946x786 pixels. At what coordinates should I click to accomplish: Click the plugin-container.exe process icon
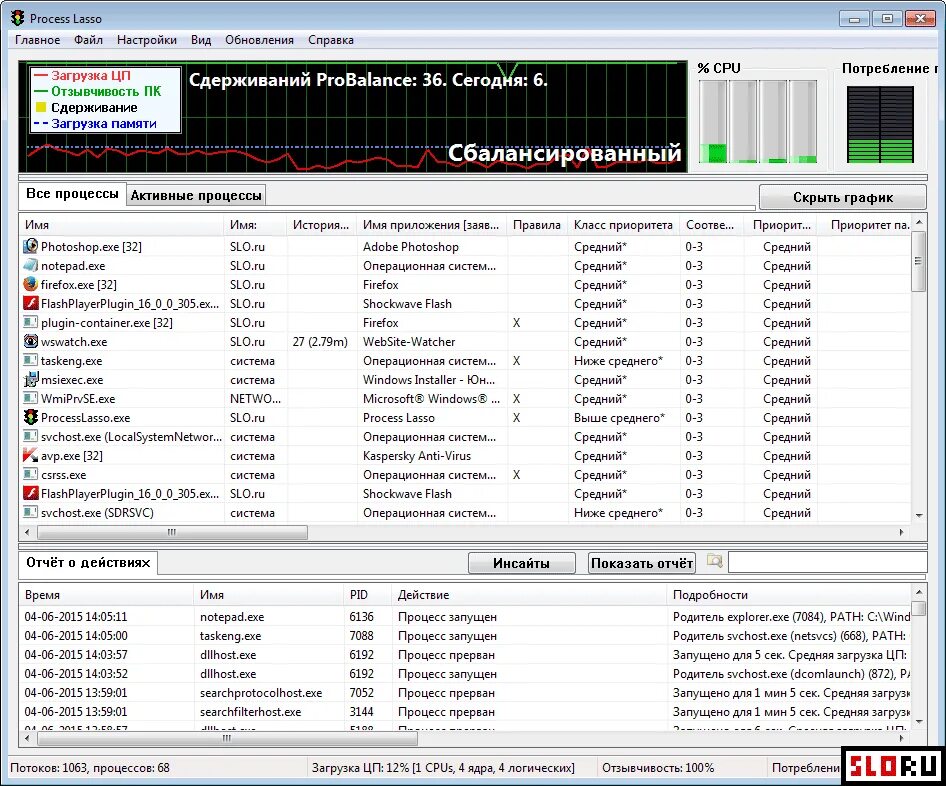coord(30,322)
